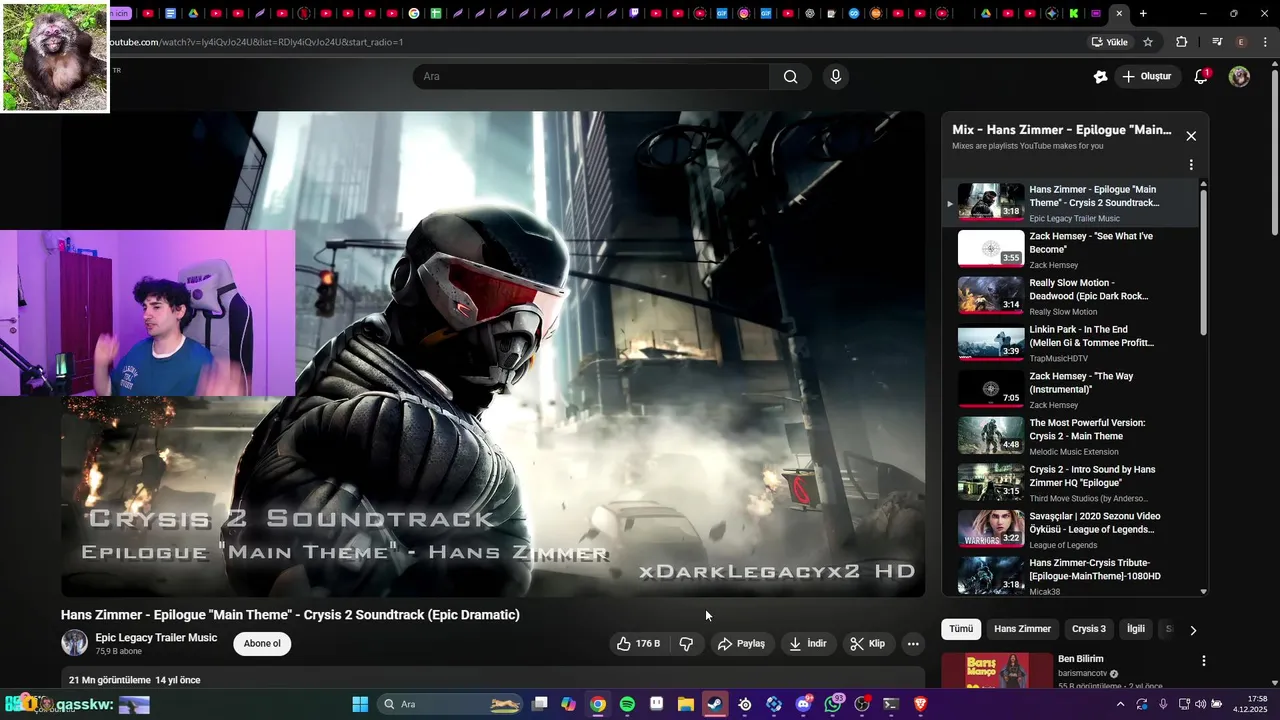Play Really Slow Motion Deadwood thumbnail

pos(991,296)
